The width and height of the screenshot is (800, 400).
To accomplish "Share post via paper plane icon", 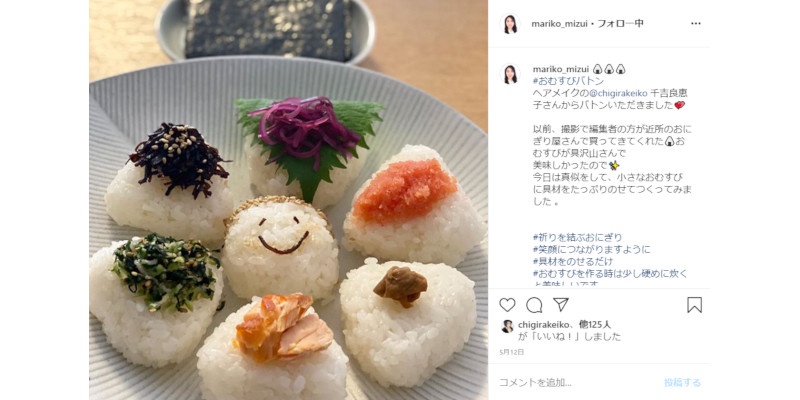I will [561, 305].
